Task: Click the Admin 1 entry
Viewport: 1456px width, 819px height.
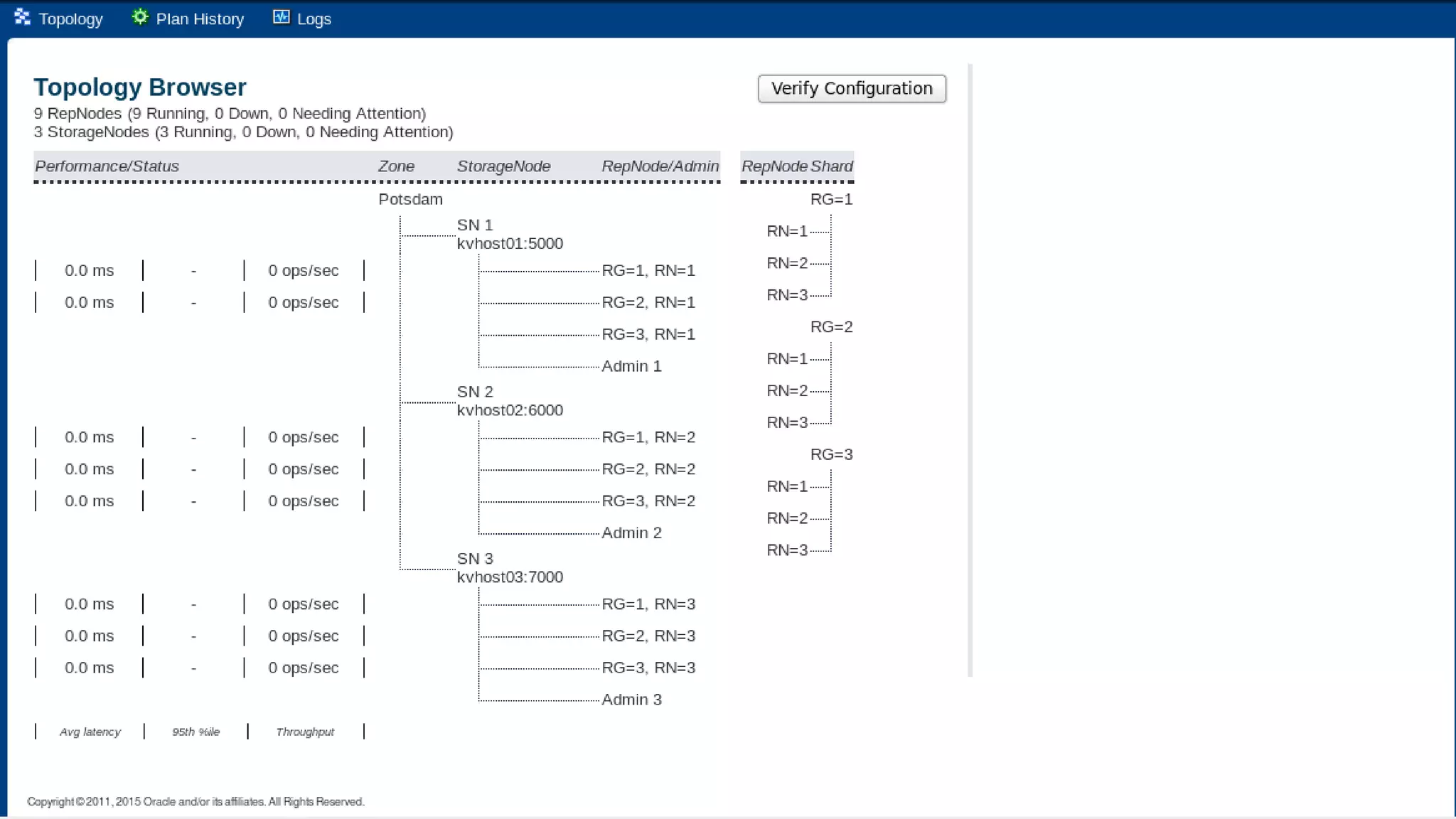Action: 631,366
